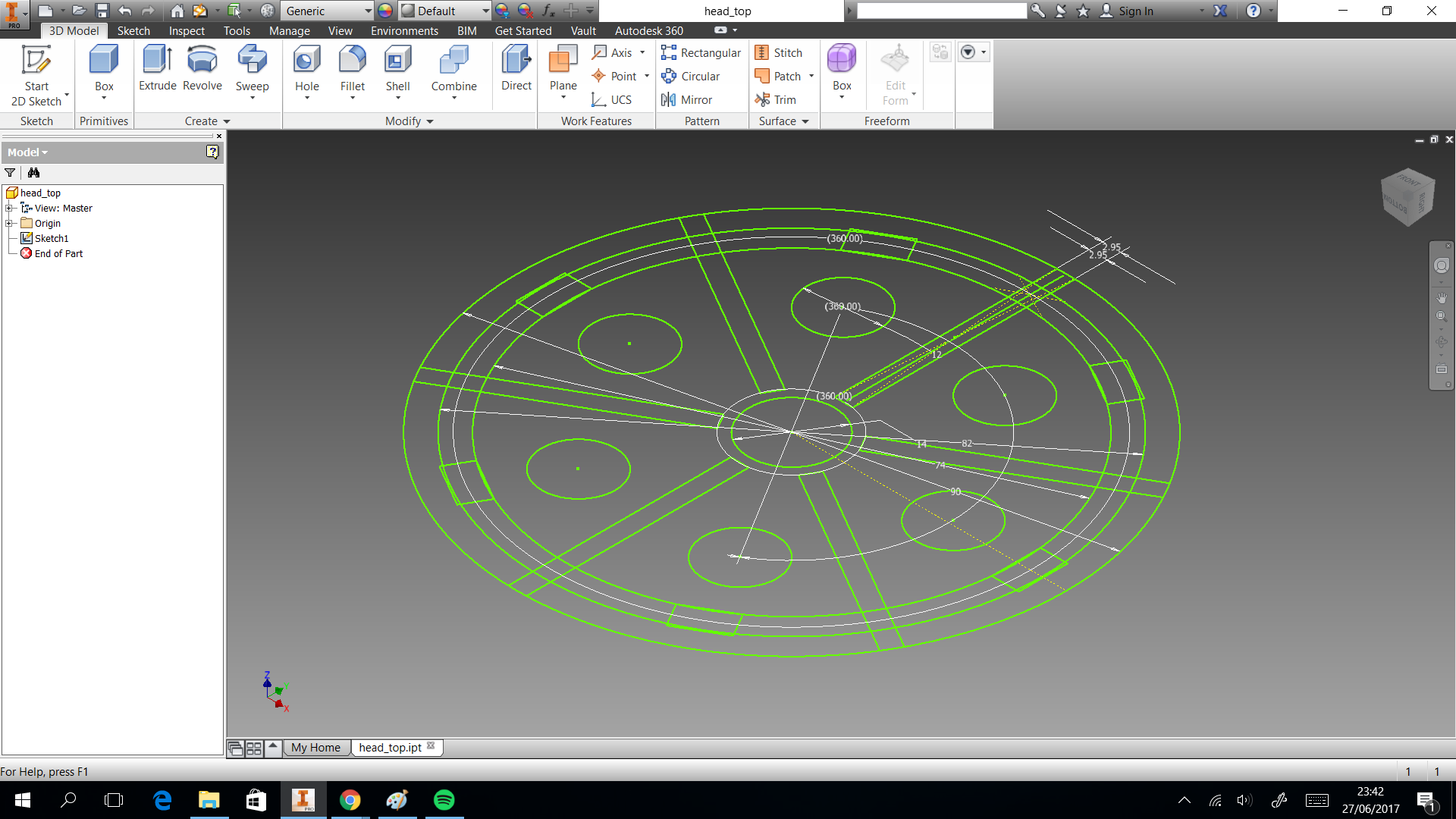1456x819 pixels.
Task: Expand the Create panel dropdown
Action: pos(226,121)
